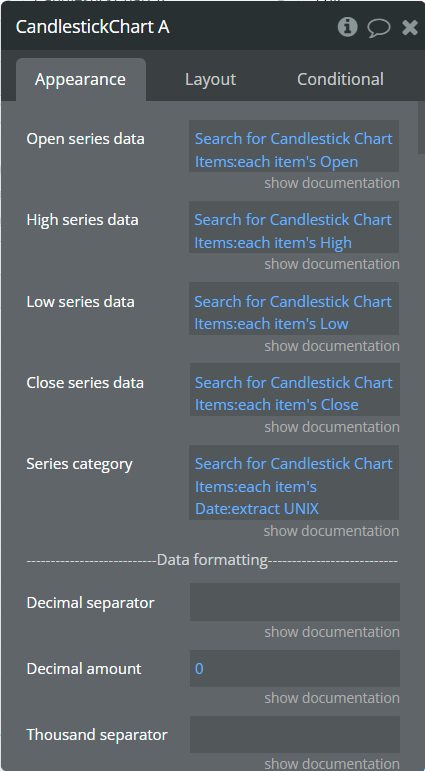Show documentation for Open series data
425x771 pixels.
[x=332, y=183]
